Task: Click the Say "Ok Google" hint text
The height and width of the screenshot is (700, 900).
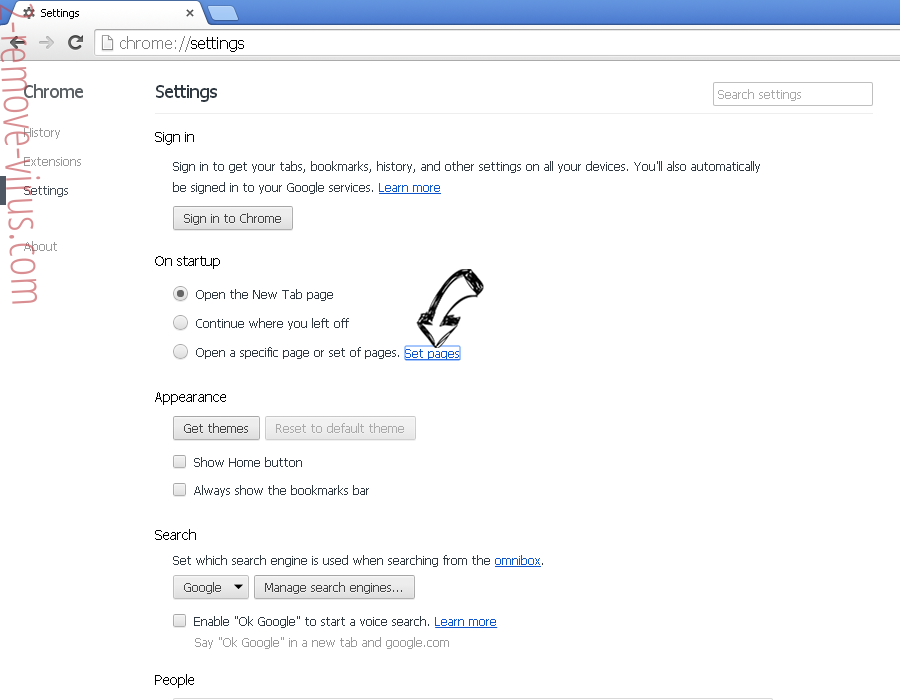Action: (x=321, y=643)
